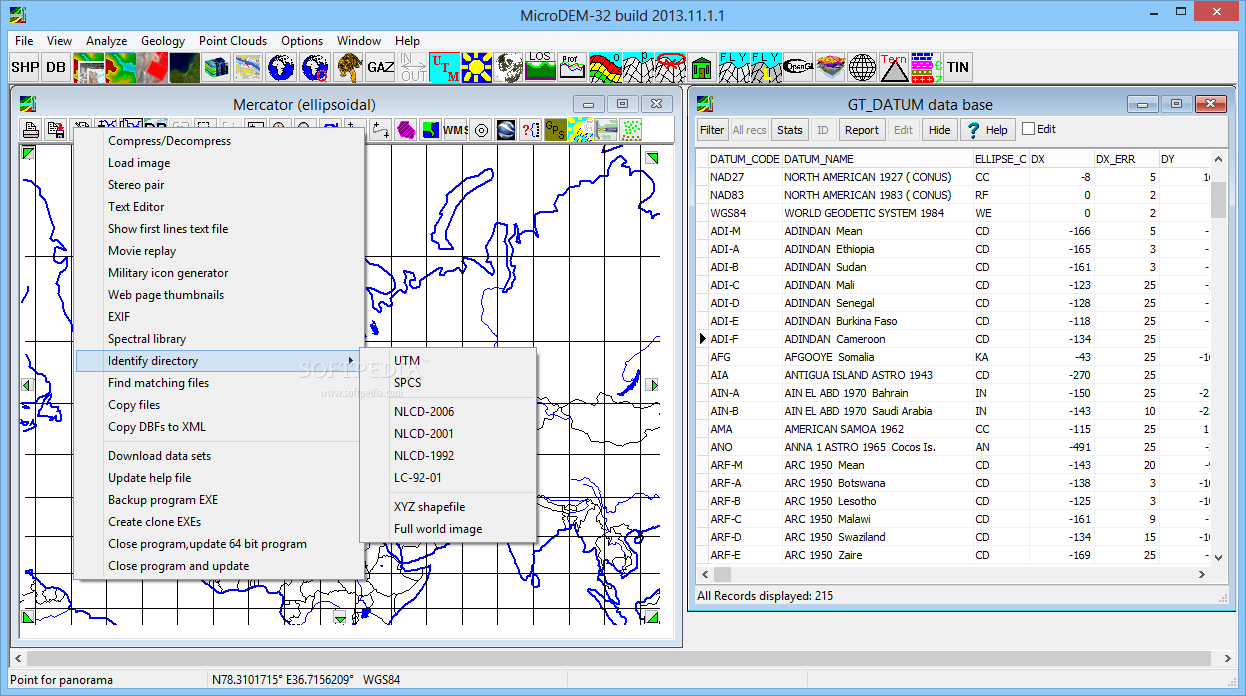1246x696 pixels.
Task: Select the AFGOOYE Somalia row
Action: point(959,357)
